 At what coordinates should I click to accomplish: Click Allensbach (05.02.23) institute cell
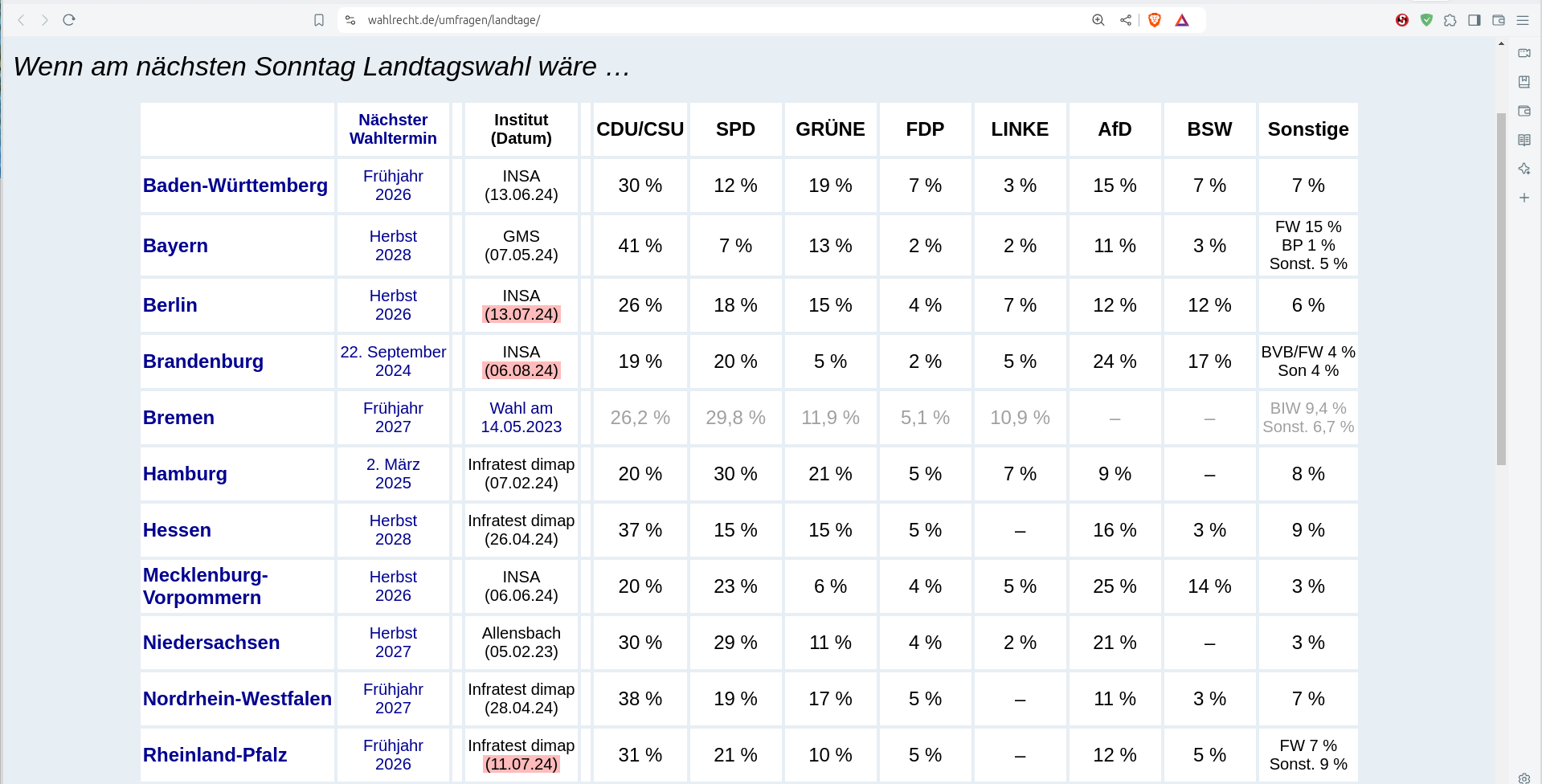(x=521, y=643)
